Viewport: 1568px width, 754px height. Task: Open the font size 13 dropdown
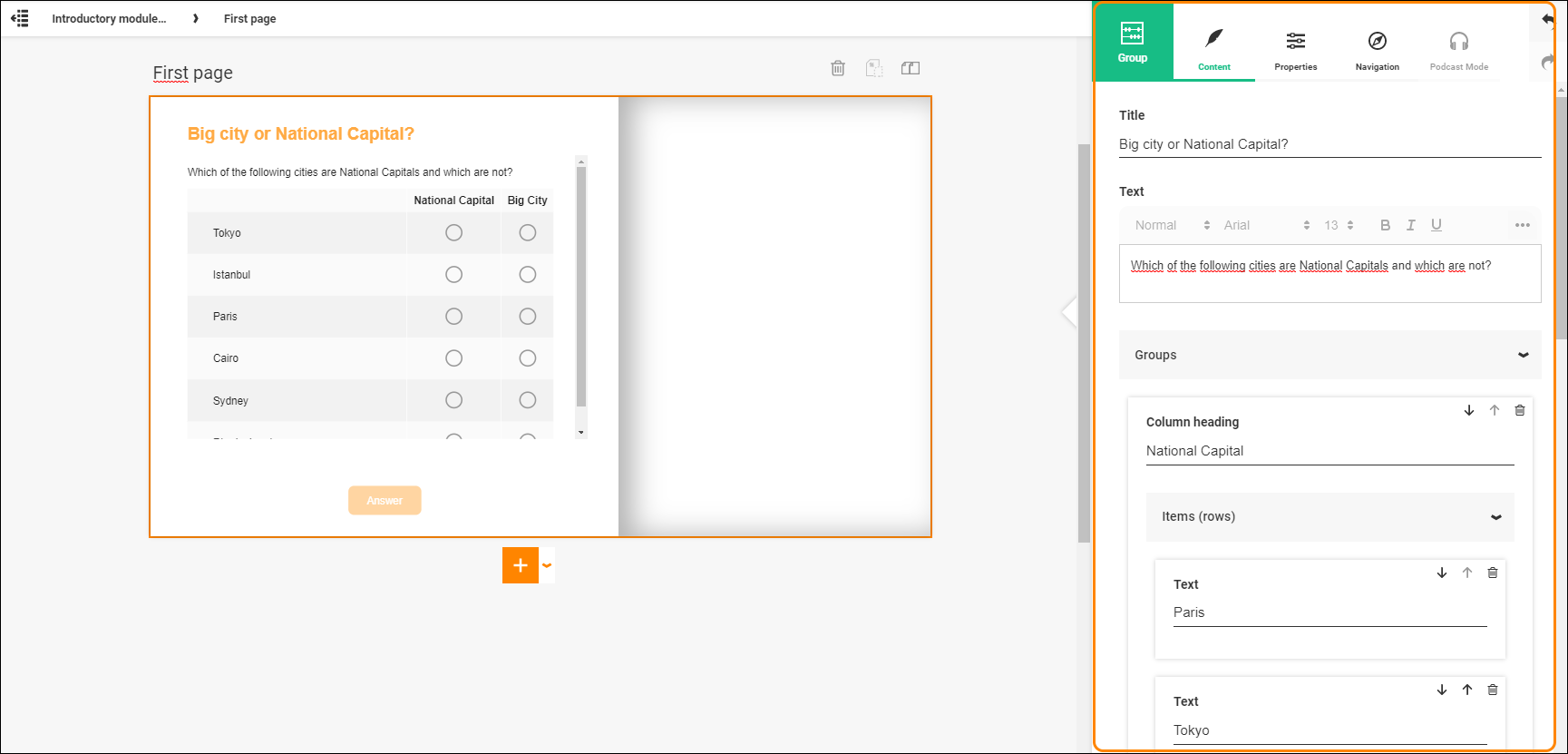tap(1339, 225)
